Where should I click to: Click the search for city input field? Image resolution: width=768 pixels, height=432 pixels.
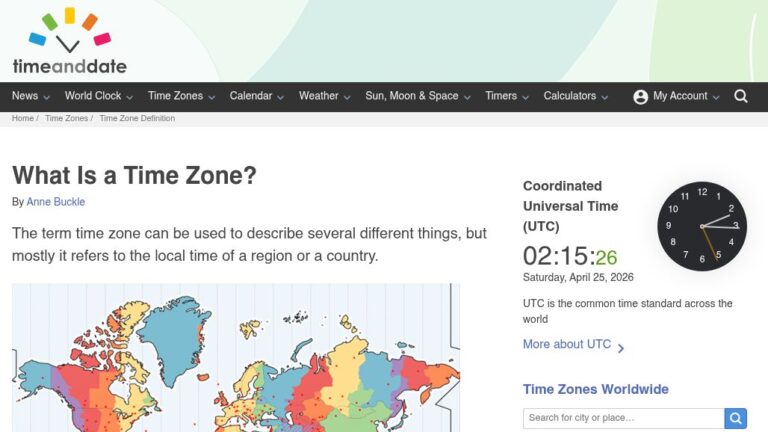pyautogui.click(x=622, y=418)
